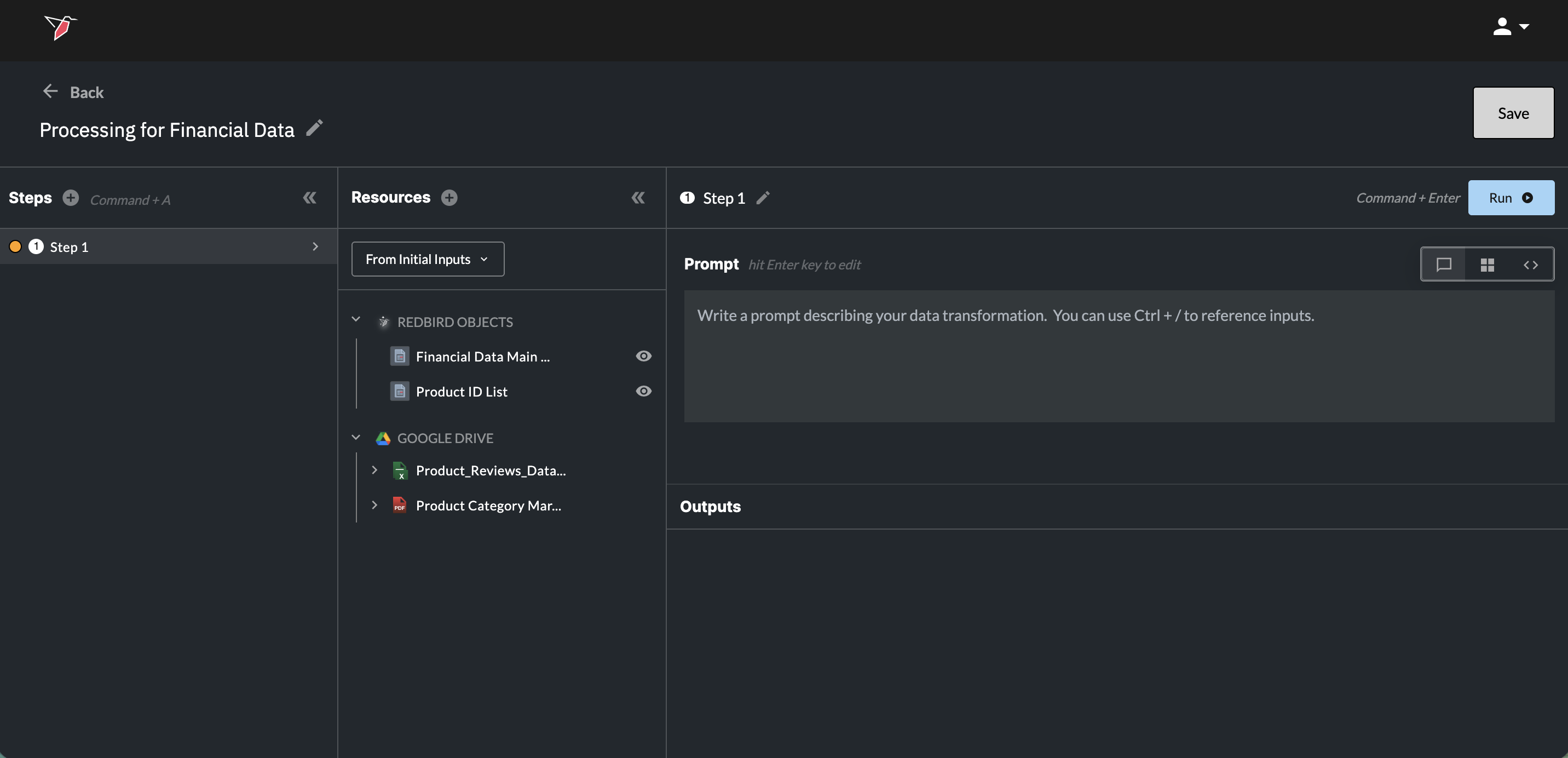
Task: Click the Save button
Action: (1513, 113)
